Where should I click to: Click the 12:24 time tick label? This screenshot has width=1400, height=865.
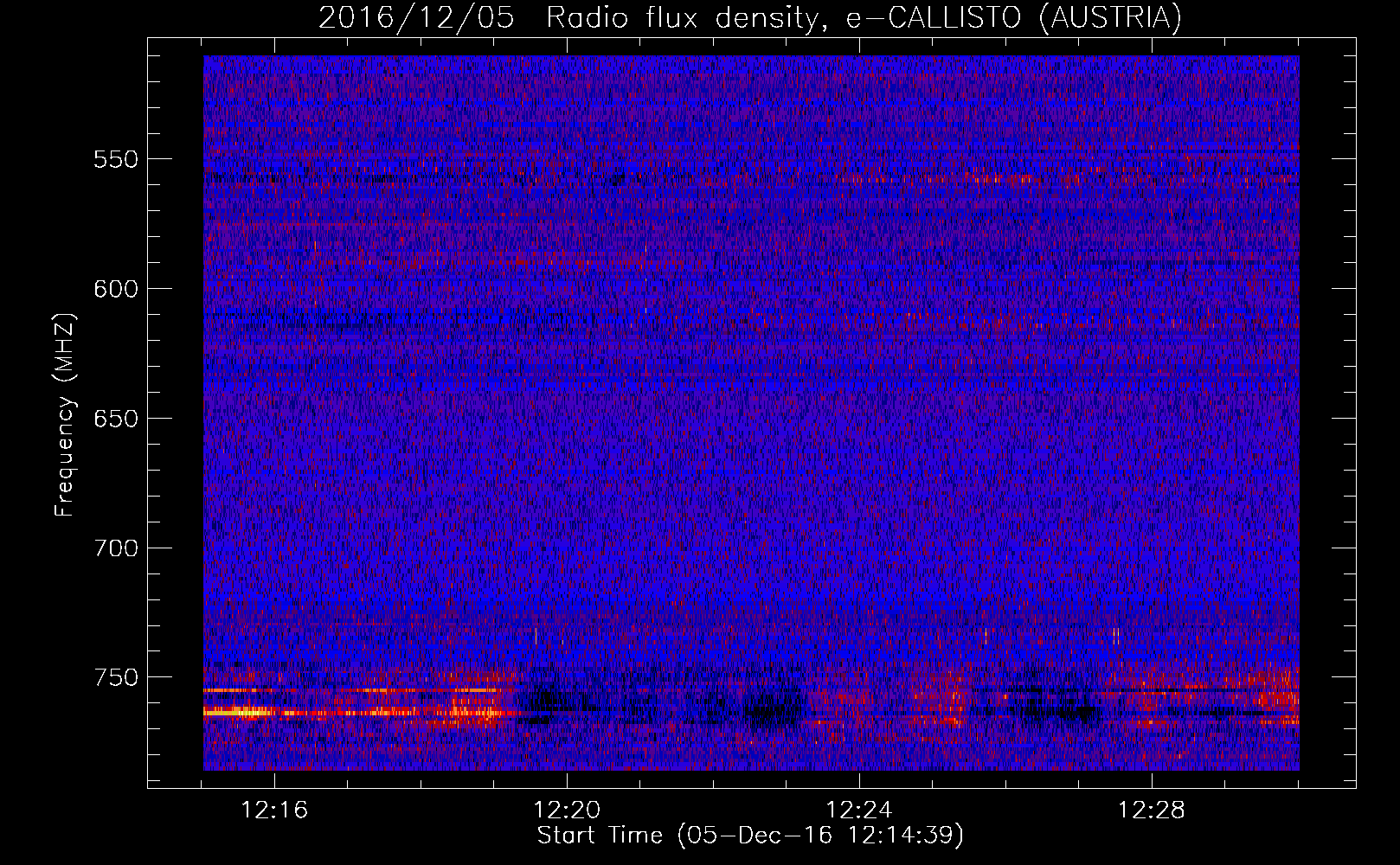pos(859,811)
